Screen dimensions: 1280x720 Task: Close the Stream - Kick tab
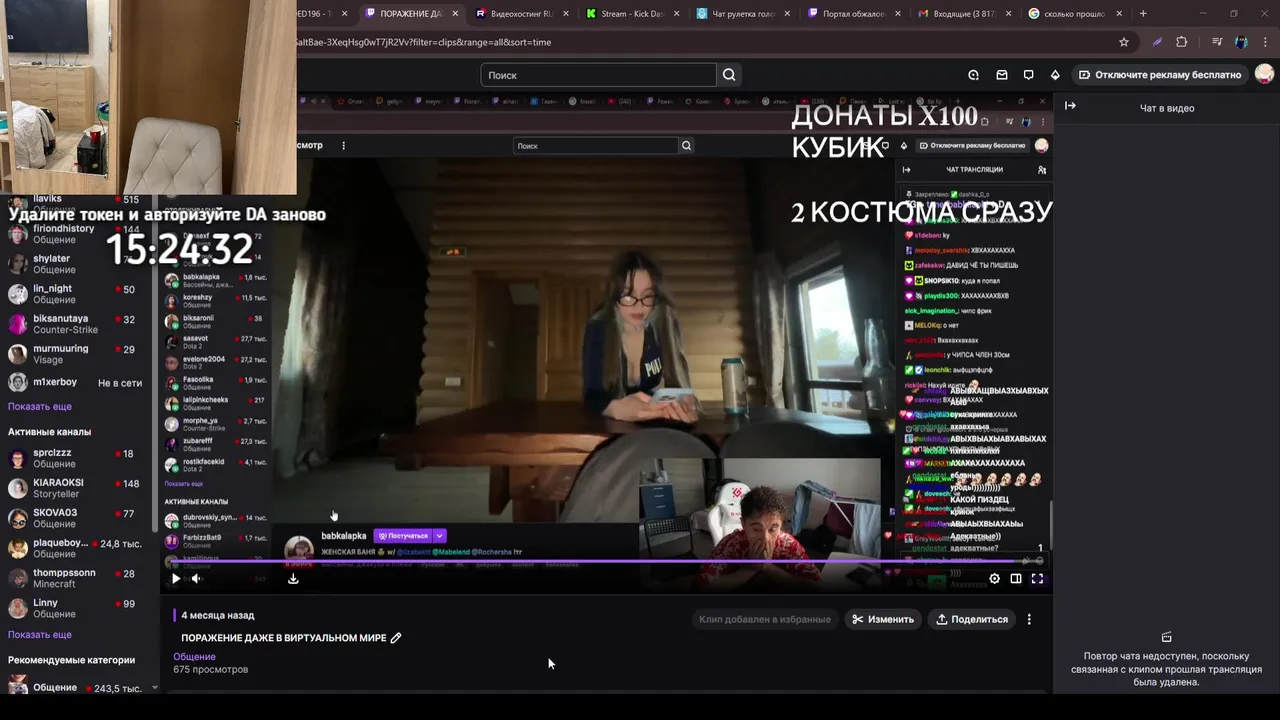(x=677, y=14)
